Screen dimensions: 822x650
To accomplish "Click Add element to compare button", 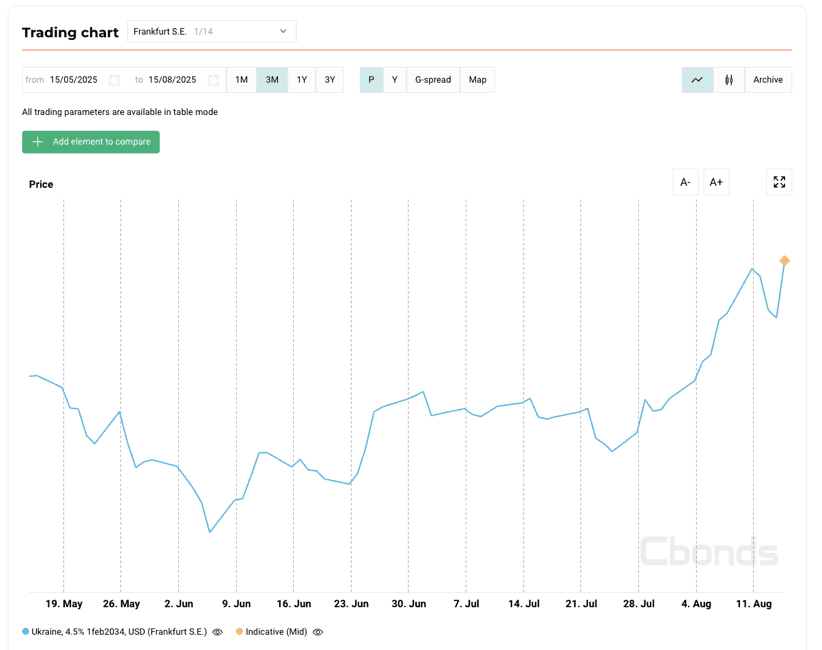I will pos(91,142).
